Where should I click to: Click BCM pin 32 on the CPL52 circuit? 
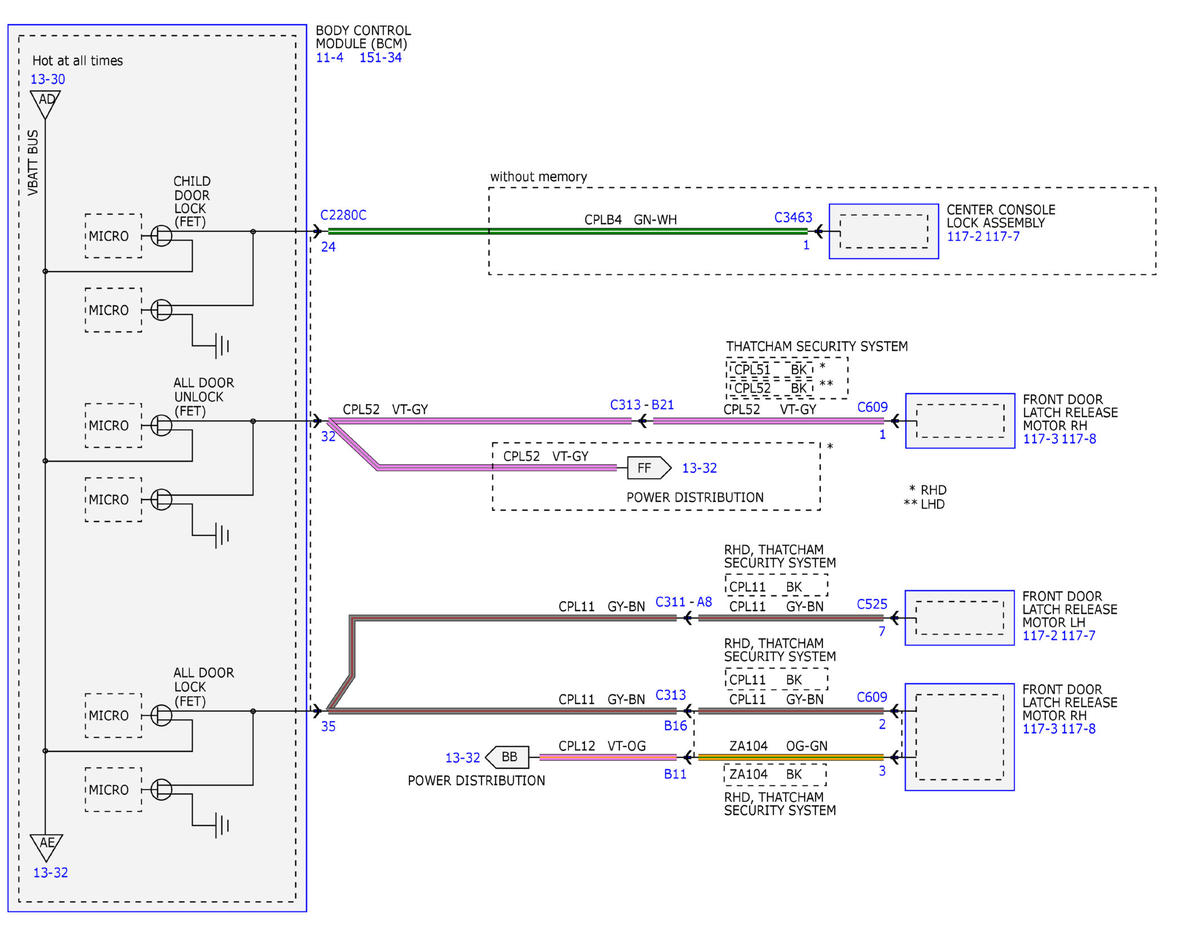point(329,437)
